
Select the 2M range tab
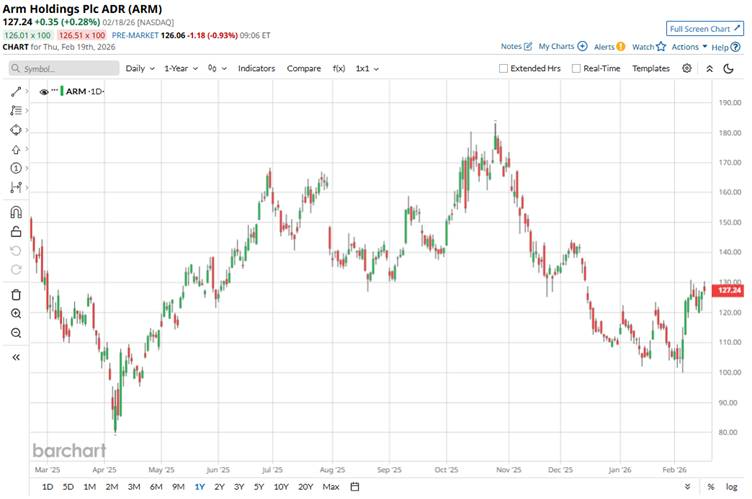[x=112, y=487]
